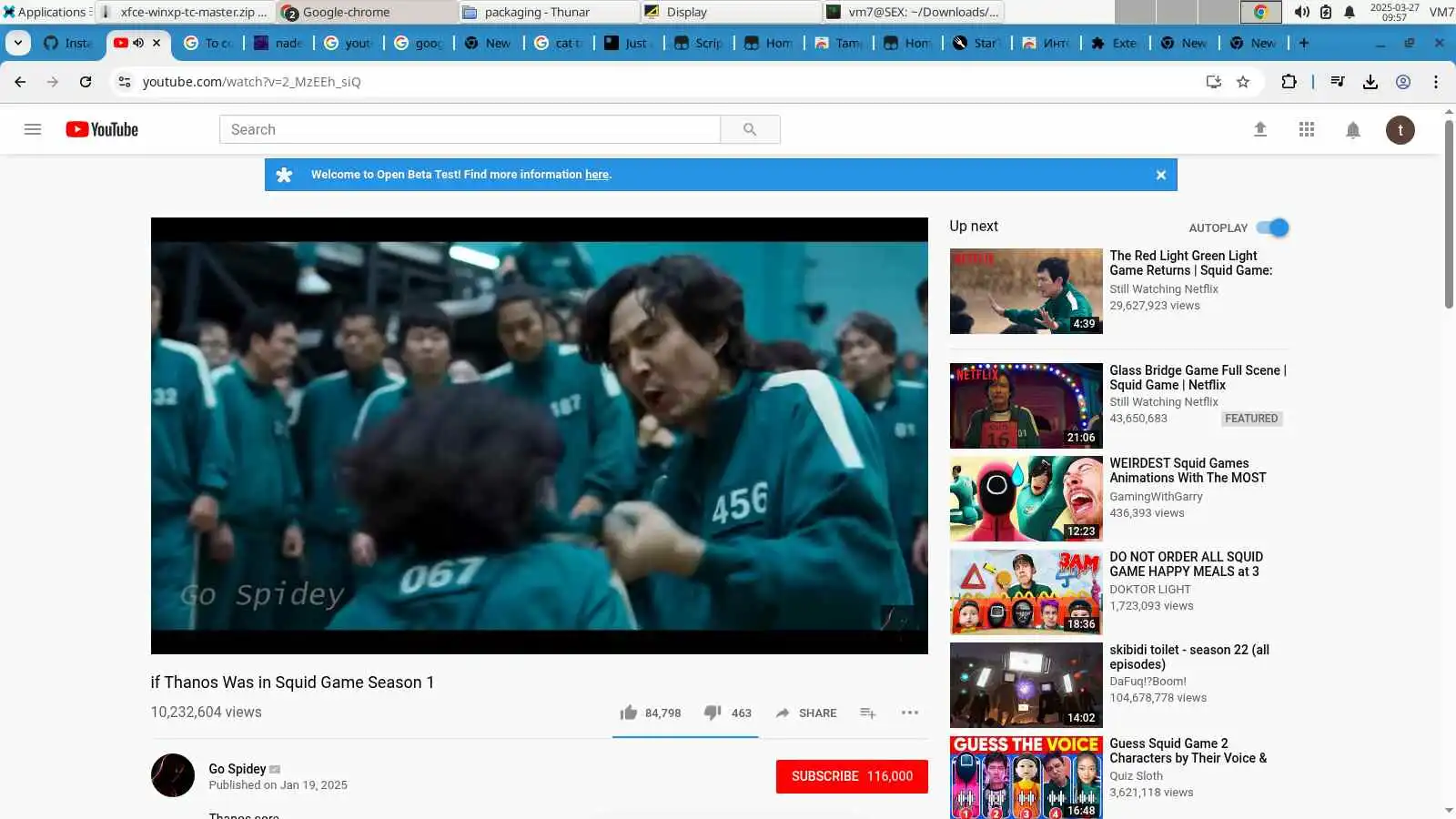Open the skibidi toilet season 22 thumbnail
1456x819 pixels.
coord(1026,685)
